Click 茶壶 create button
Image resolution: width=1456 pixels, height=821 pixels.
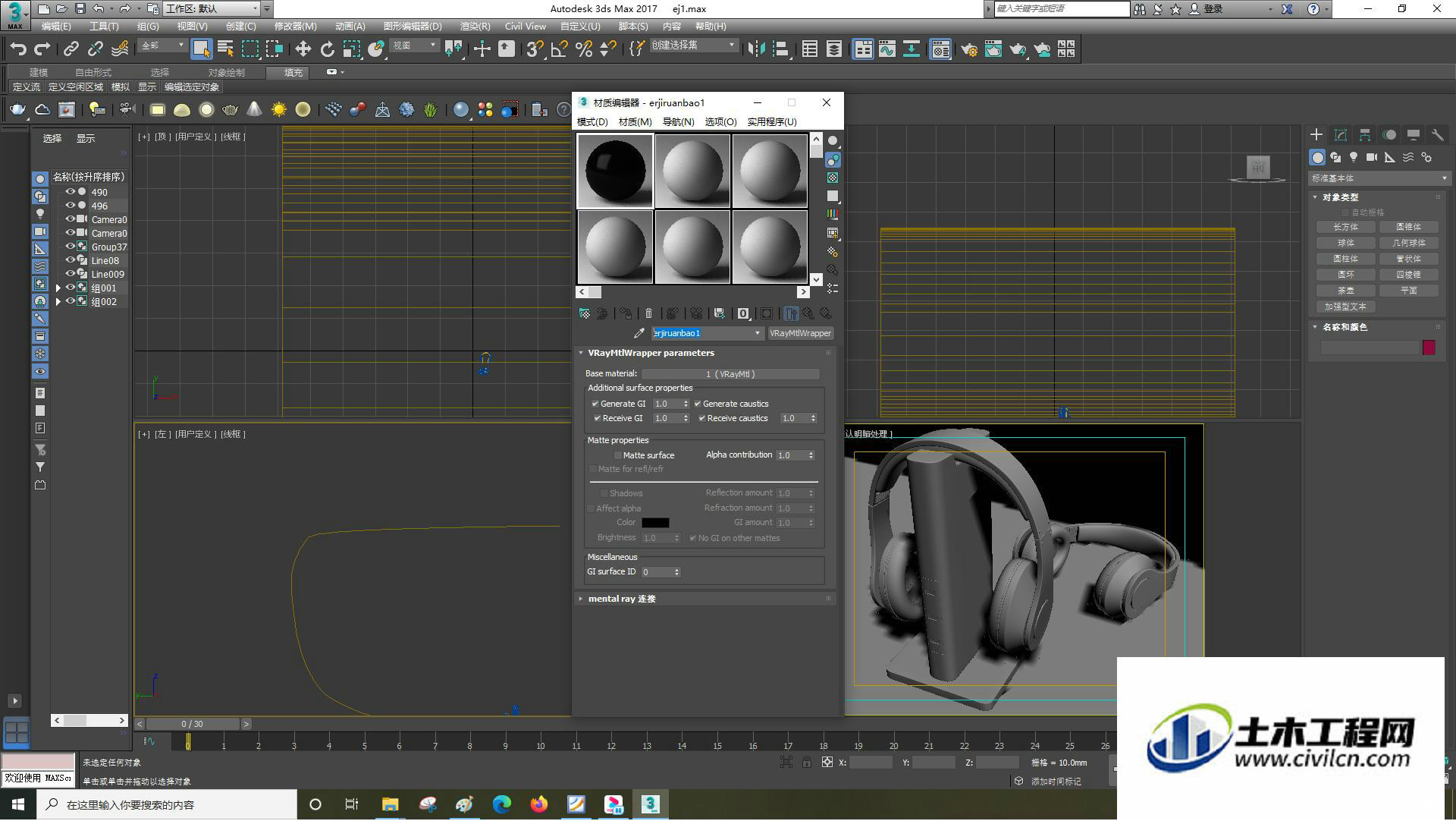pyautogui.click(x=1346, y=291)
